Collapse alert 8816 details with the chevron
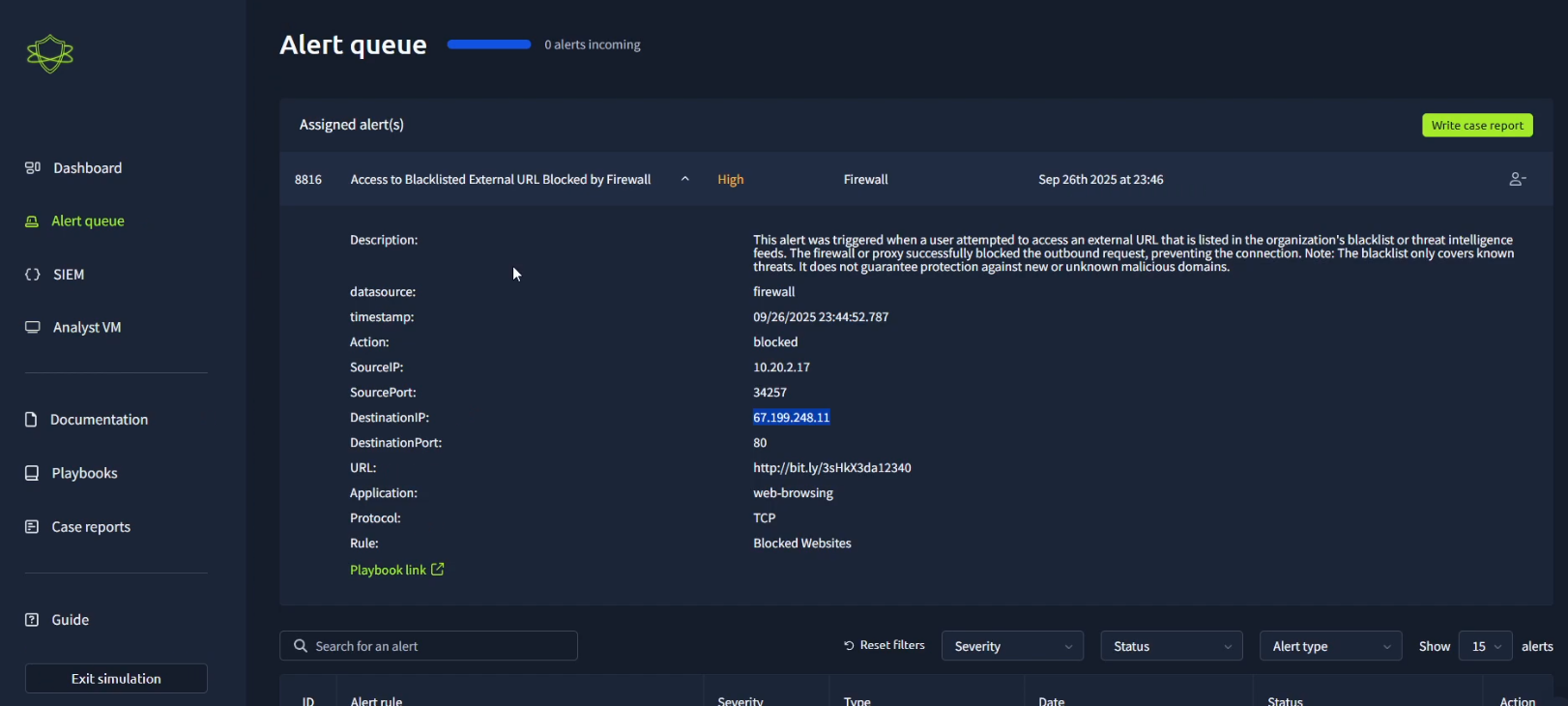Viewport: 1568px width, 706px height. [x=685, y=180]
